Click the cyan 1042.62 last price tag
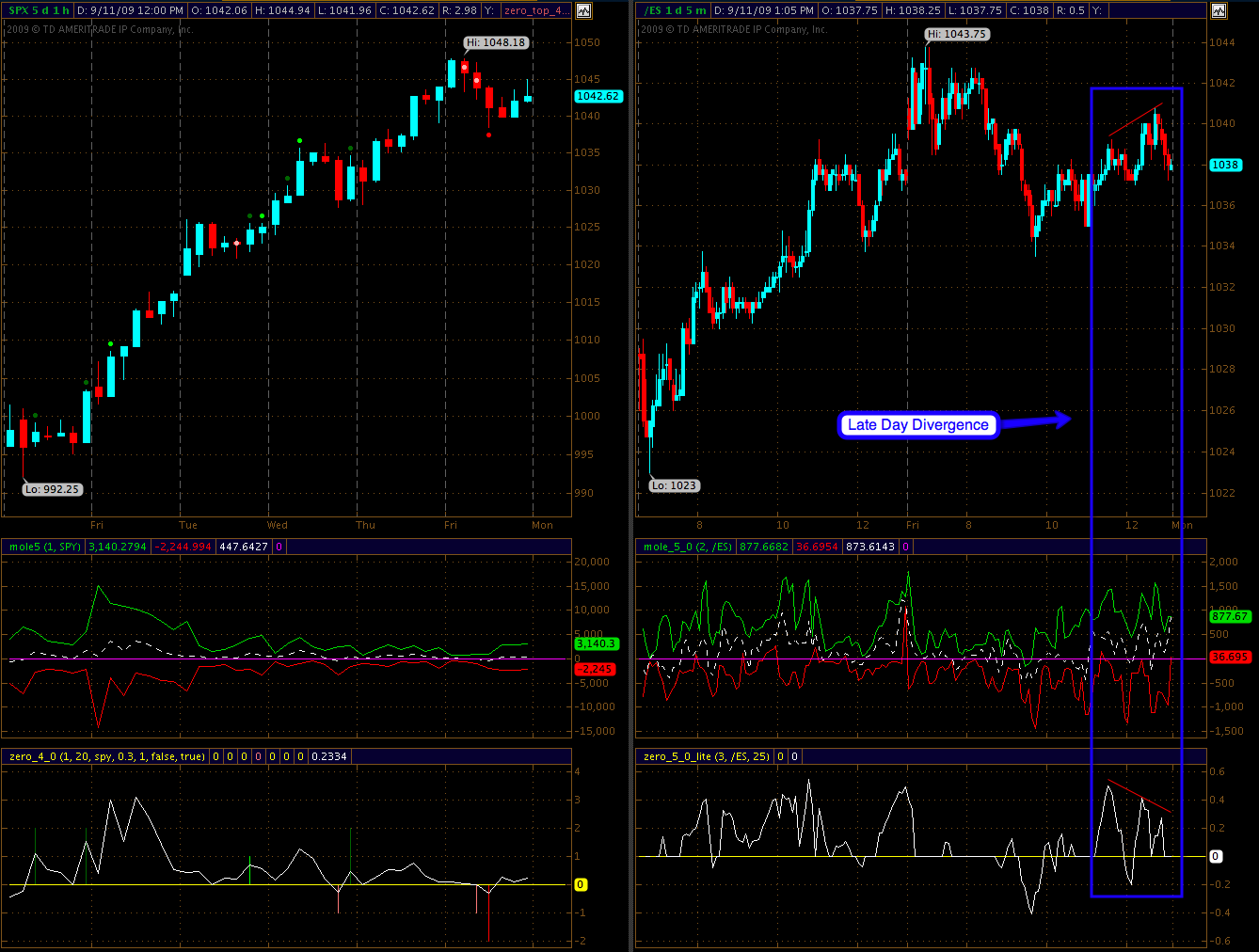The height and width of the screenshot is (952, 1259). tap(598, 96)
